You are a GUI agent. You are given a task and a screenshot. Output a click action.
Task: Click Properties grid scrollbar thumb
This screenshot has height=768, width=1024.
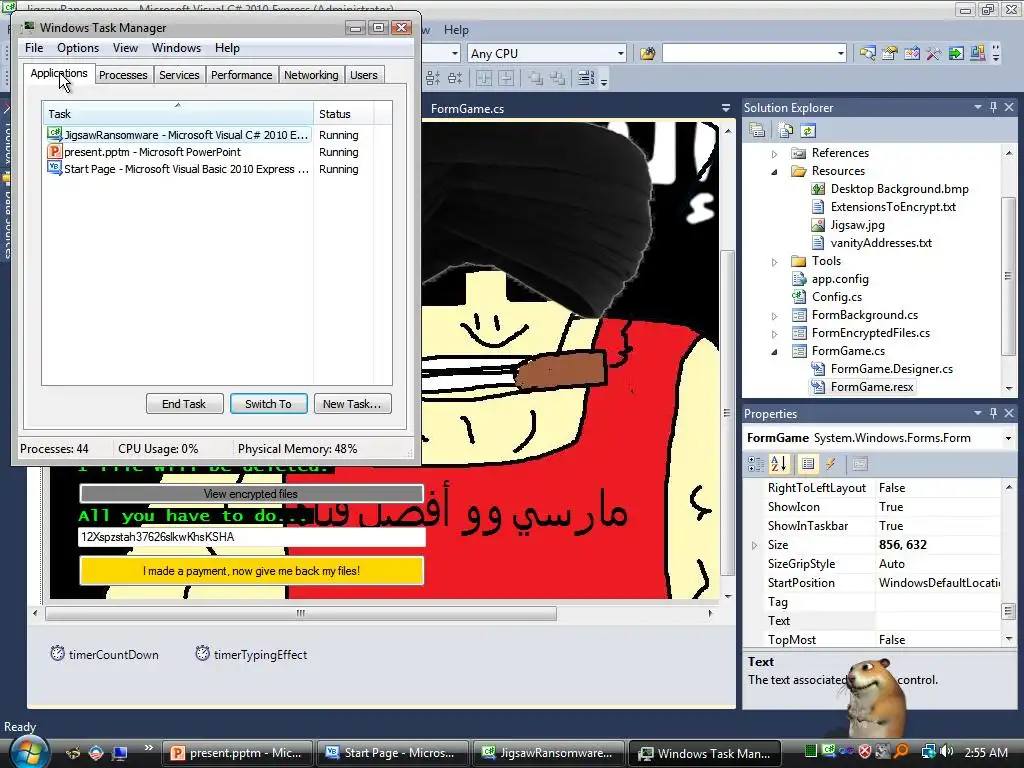[x=1008, y=611]
